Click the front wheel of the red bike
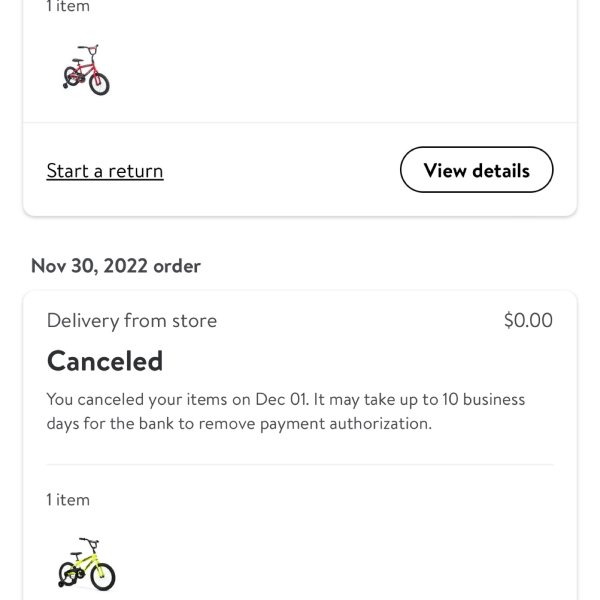This screenshot has width=600, height=600. pyautogui.click(x=99, y=83)
